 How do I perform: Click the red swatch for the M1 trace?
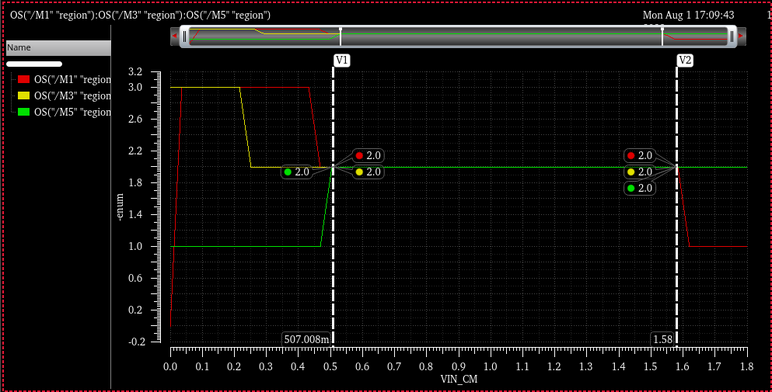(24, 80)
